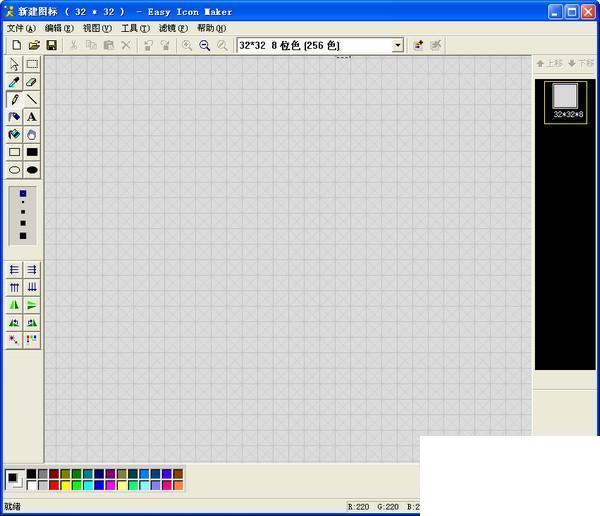Select the paint bucket fill tool
Viewport: 600px width, 516px height.
click(15, 134)
